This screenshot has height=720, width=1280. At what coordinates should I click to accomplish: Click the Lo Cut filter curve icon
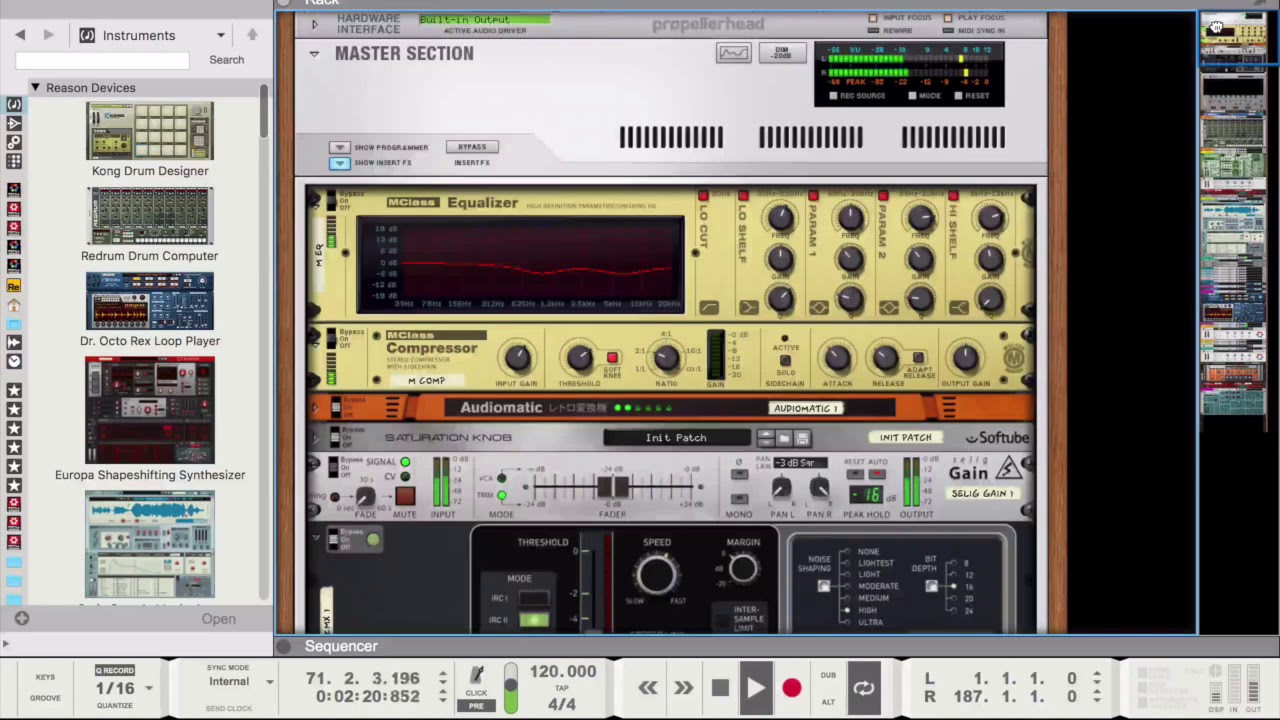pyautogui.click(x=709, y=308)
